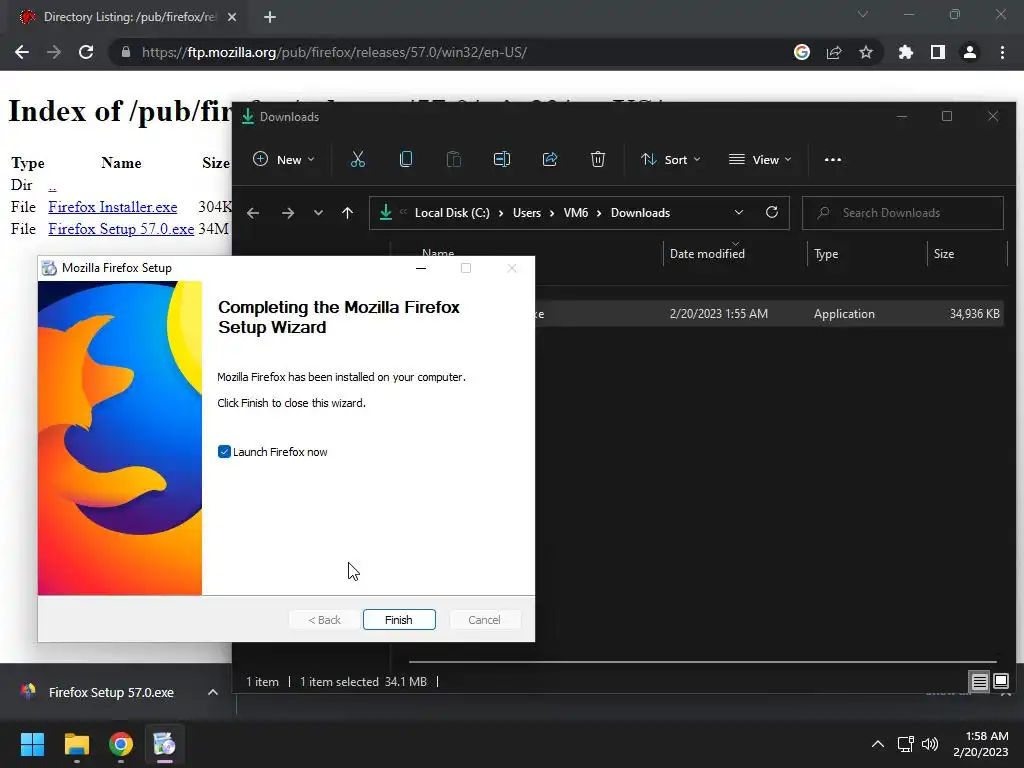Click Share this page icon in Chrome
This screenshot has height=768, width=1024.
[834, 52]
